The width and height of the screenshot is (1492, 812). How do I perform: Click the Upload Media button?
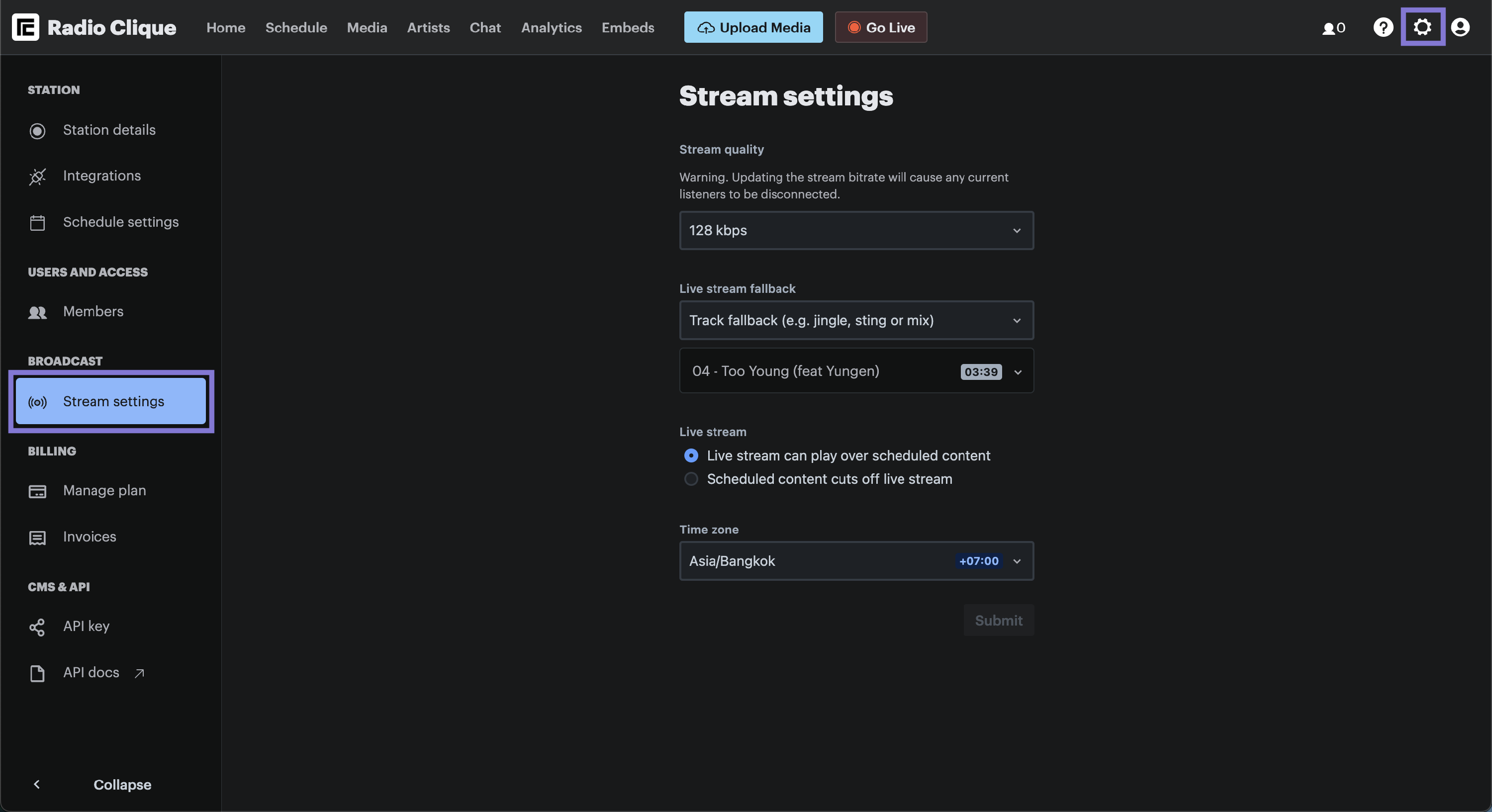pos(753,27)
